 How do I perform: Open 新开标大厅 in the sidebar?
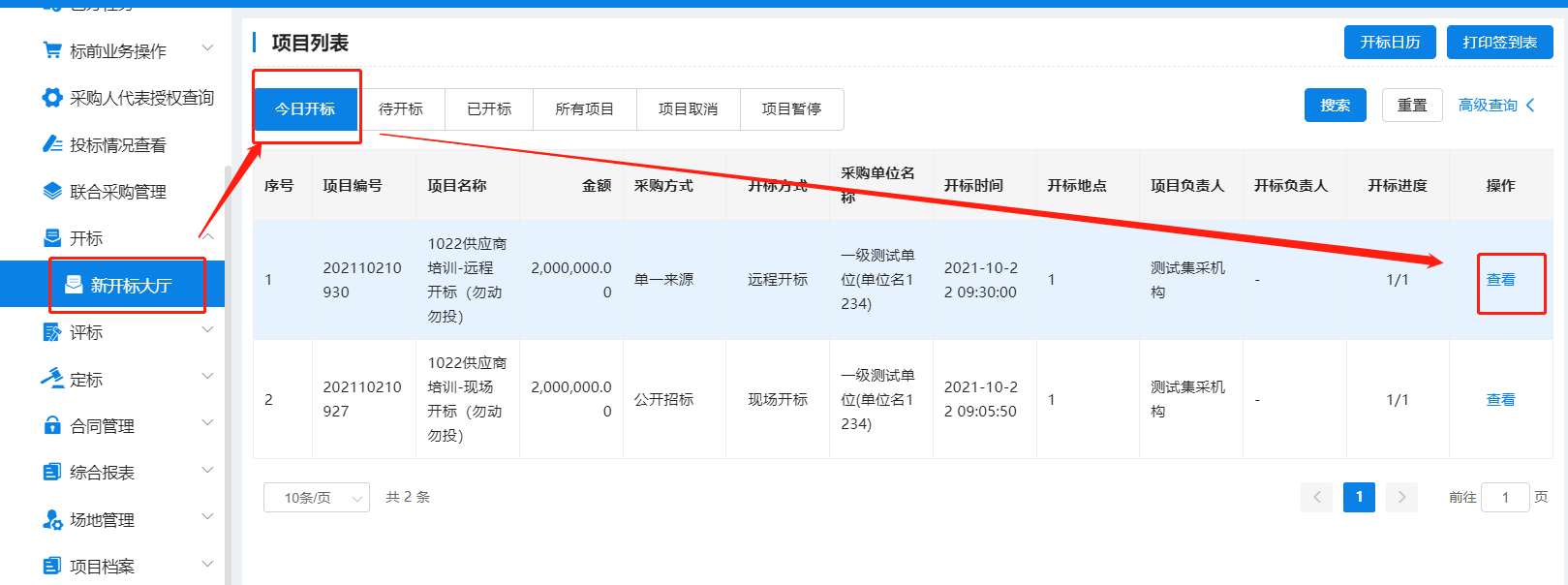[130, 285]
